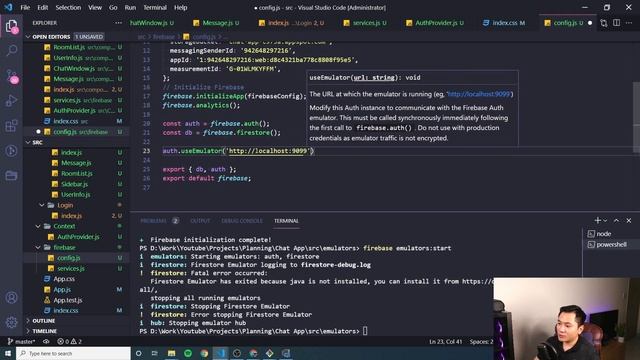Click the unsaved dot on config.js tab
This screenshot has height=360, width=640.
point(590,23)
